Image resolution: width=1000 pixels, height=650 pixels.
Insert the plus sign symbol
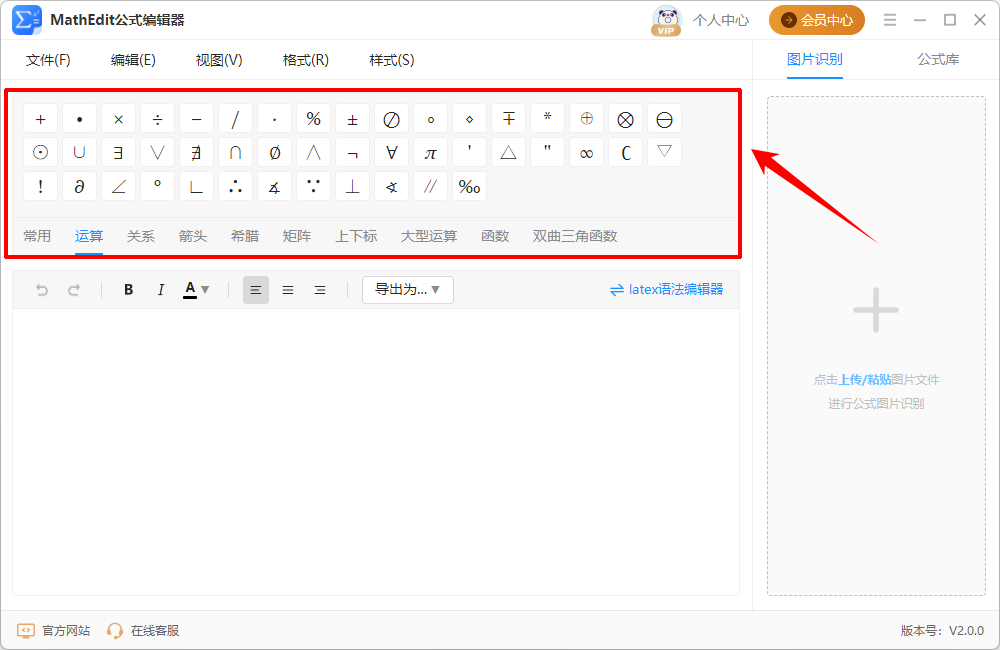click(40, 119)
